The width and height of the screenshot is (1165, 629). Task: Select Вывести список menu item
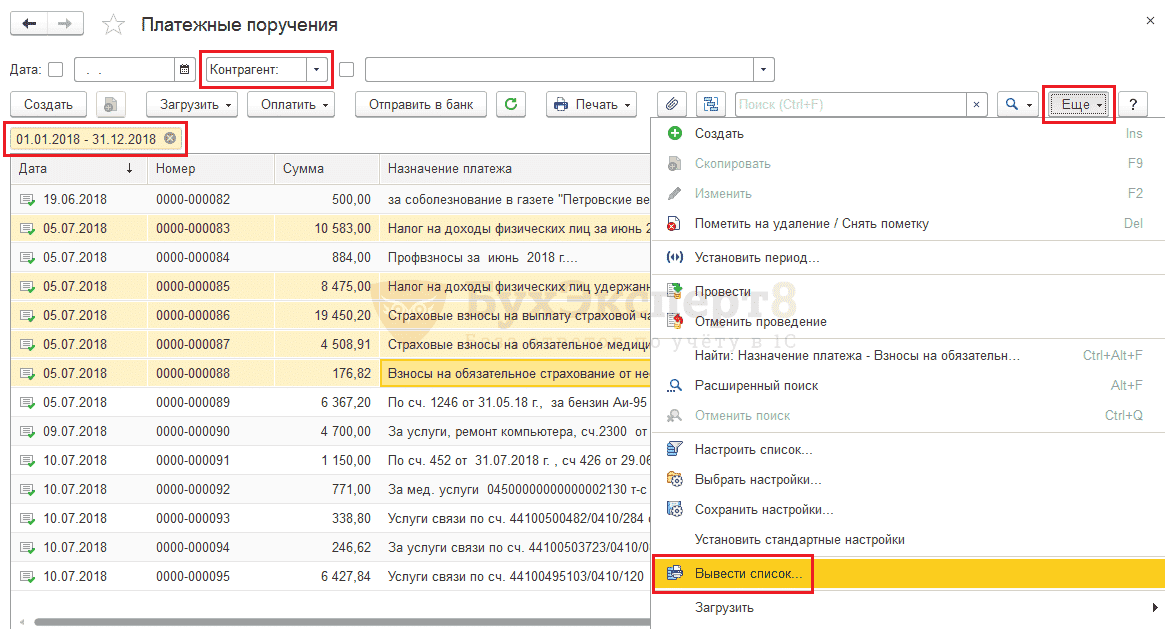pos(748,574)
